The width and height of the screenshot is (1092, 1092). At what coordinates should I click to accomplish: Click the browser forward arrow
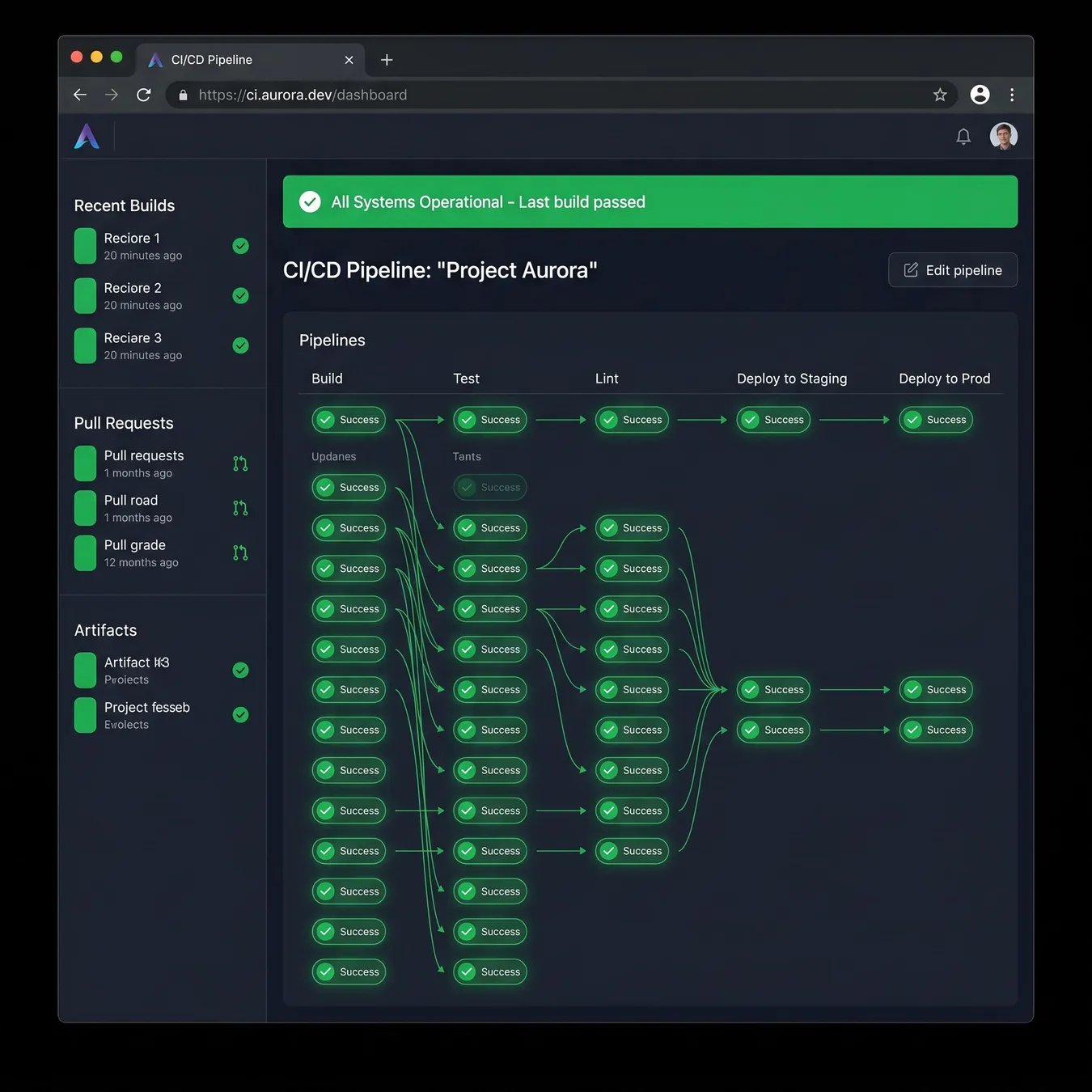point(112,95)
